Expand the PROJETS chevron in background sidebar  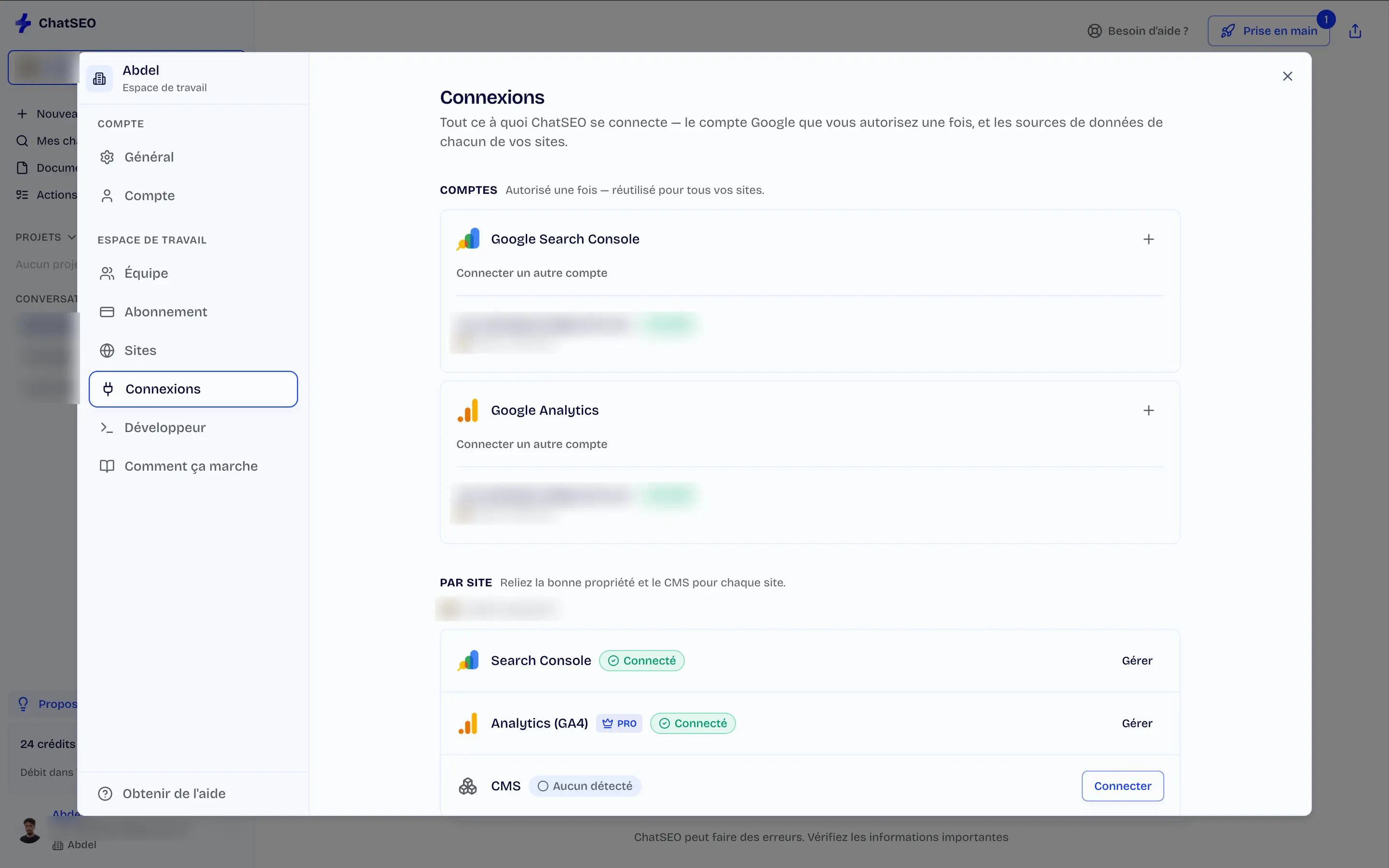[72, 237]
